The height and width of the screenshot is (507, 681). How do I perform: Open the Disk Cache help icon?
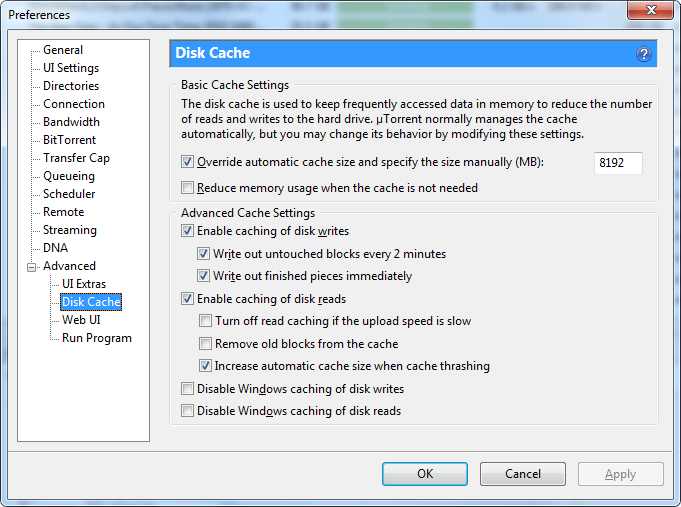pyautogui.click(x=644, y=54)
